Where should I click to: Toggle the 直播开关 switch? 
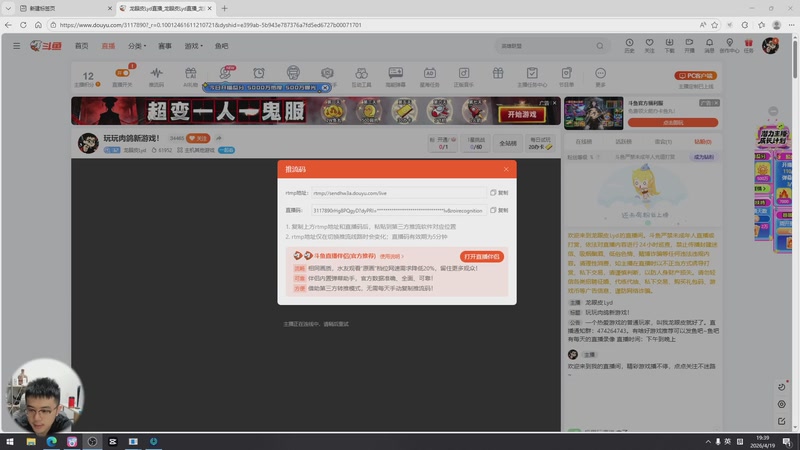(122, 73)
